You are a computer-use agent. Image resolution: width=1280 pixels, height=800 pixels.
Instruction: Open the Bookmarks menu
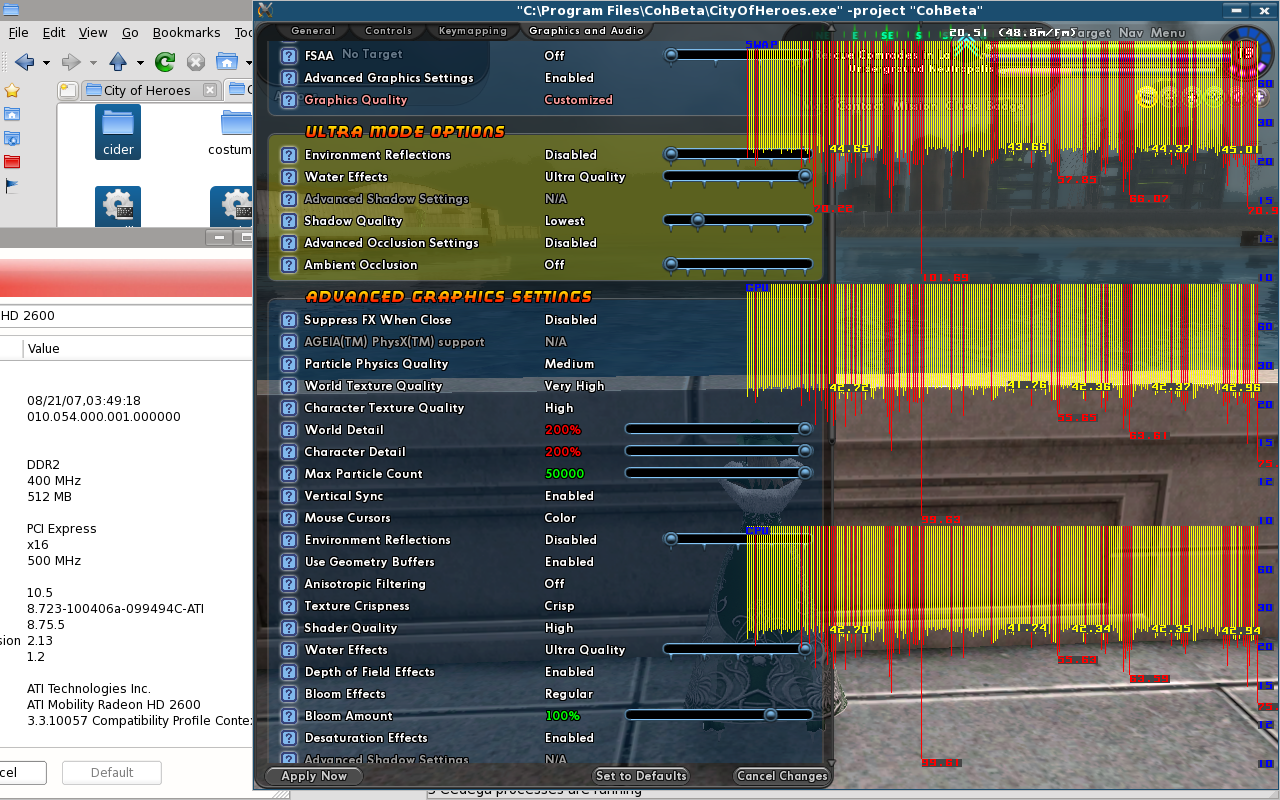[x=186, y=32]
